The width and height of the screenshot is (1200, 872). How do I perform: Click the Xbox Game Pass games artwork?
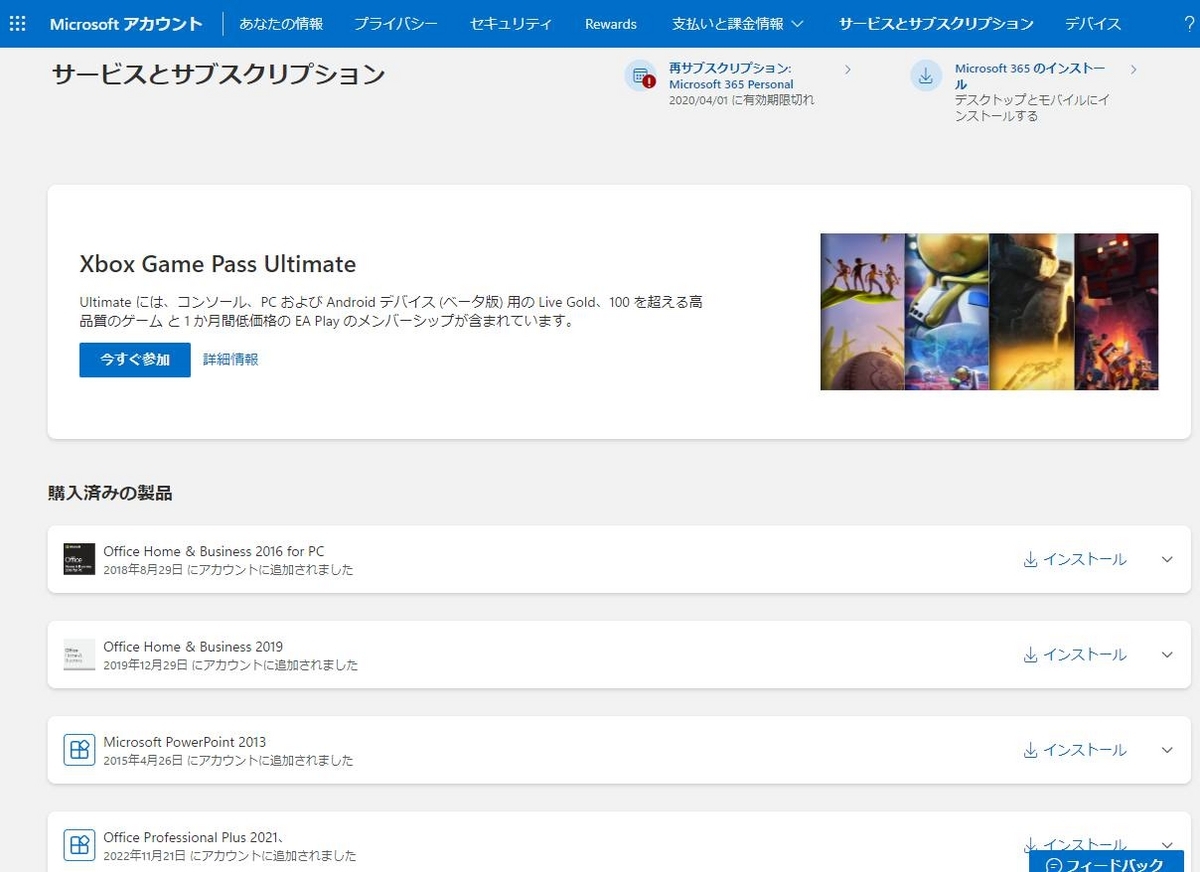(989, 312)
